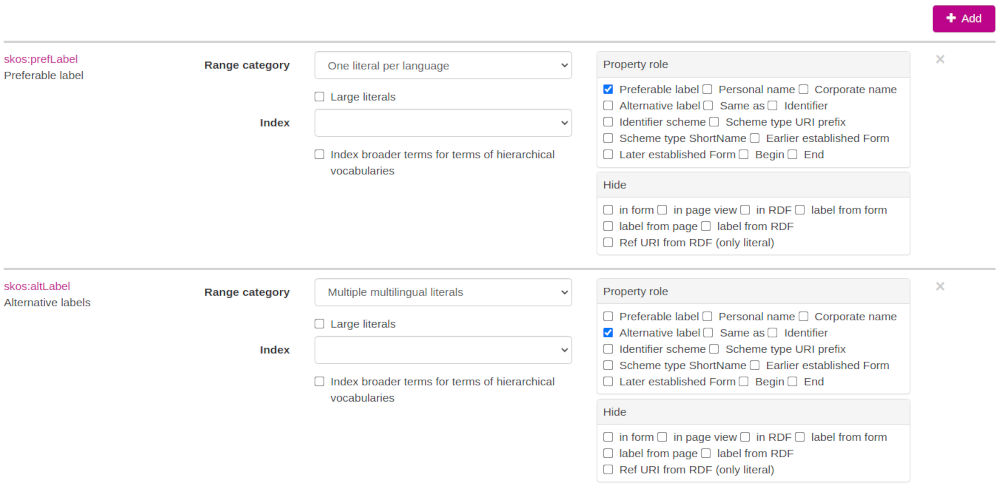Screen dimensions: 1000x489
Task: Open Range category dropdown for prefLabel
Action: click(x=442, y=66)
